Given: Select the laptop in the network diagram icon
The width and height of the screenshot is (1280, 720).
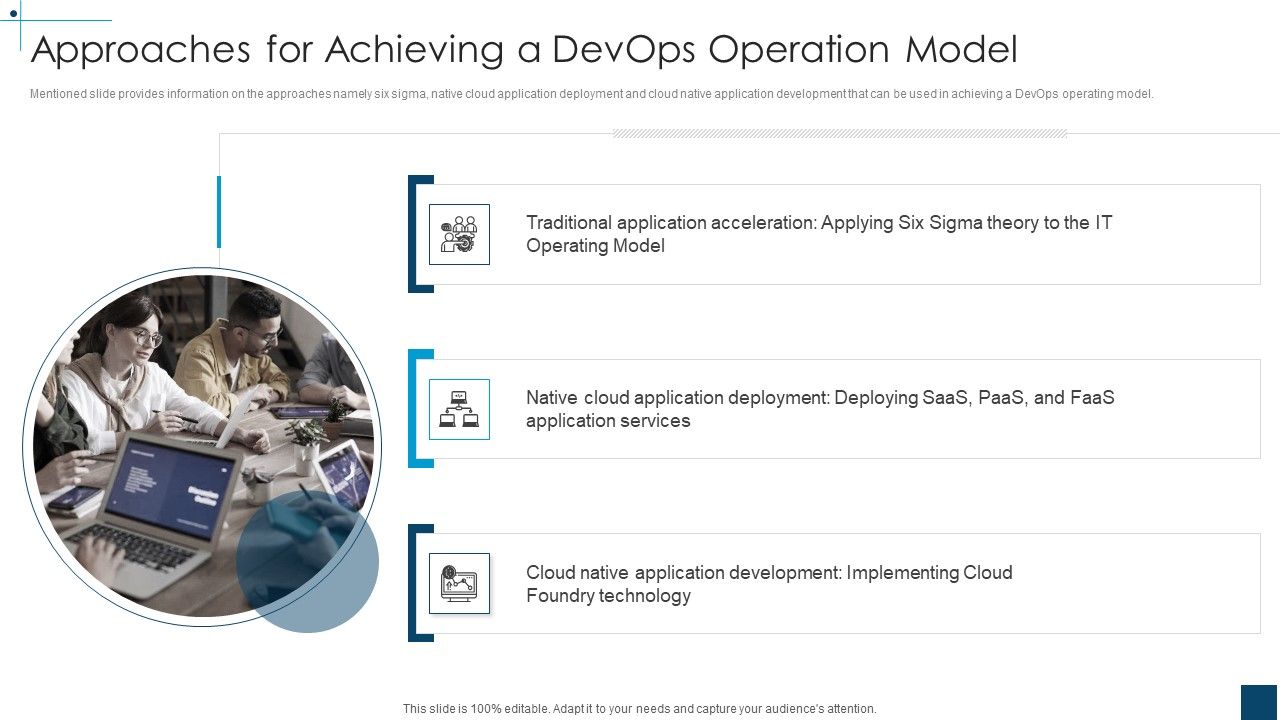Looking at the screenshot, I should (x=459, y=397).
